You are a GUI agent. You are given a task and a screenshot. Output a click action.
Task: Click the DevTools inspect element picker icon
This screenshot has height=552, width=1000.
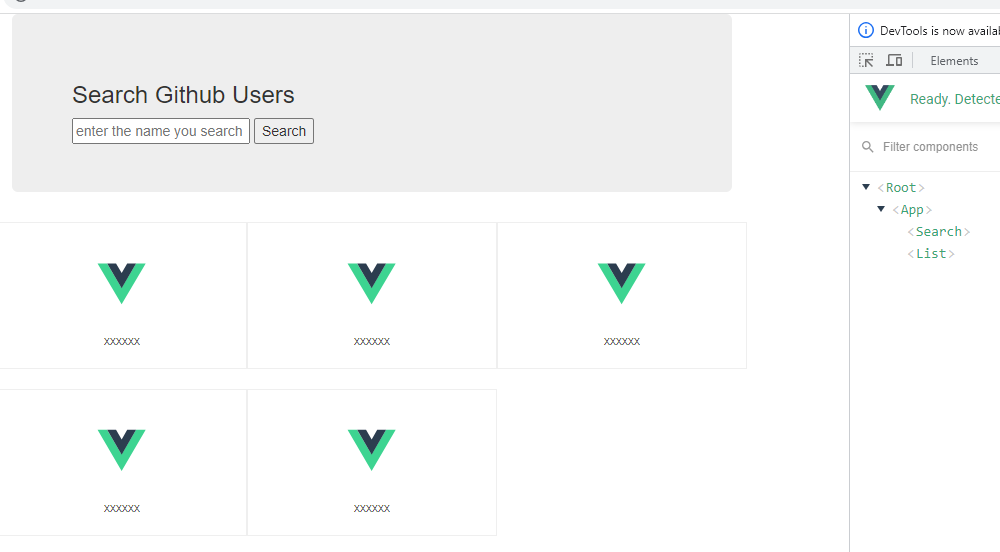coord(866,61)
